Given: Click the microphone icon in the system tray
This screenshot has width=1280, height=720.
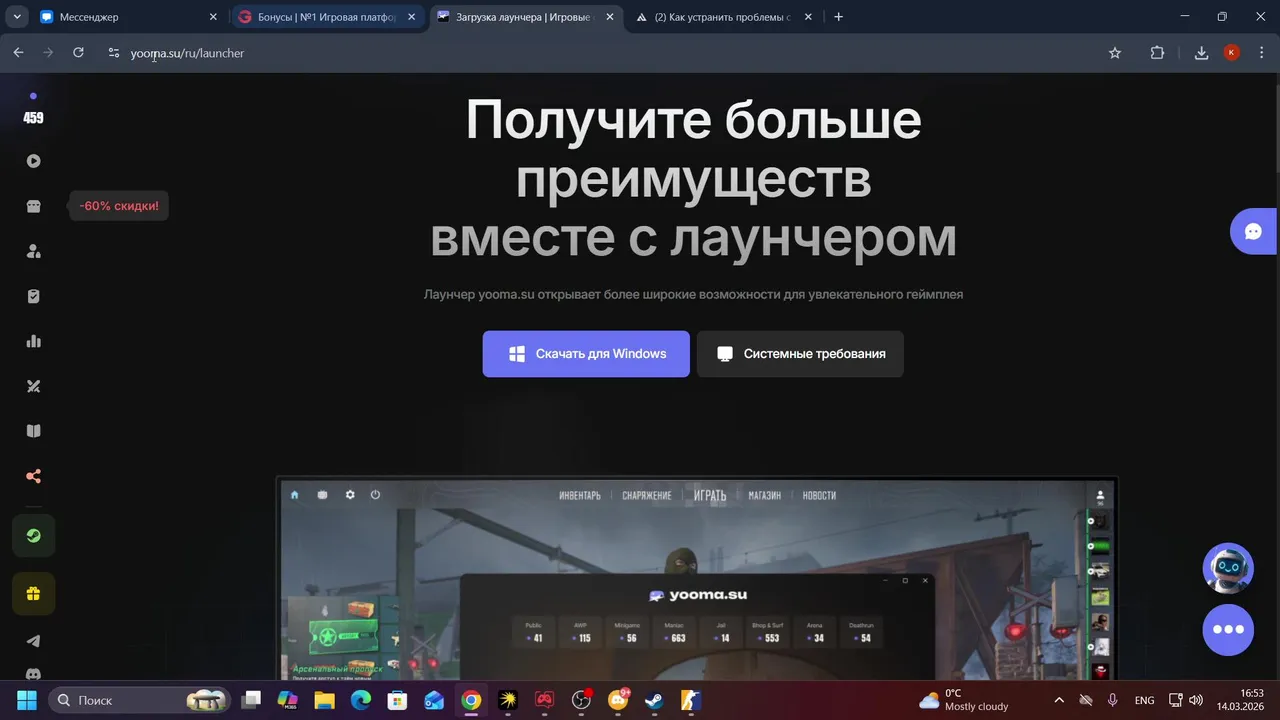Looking at the screenshot, I should tap(1112, 700).
